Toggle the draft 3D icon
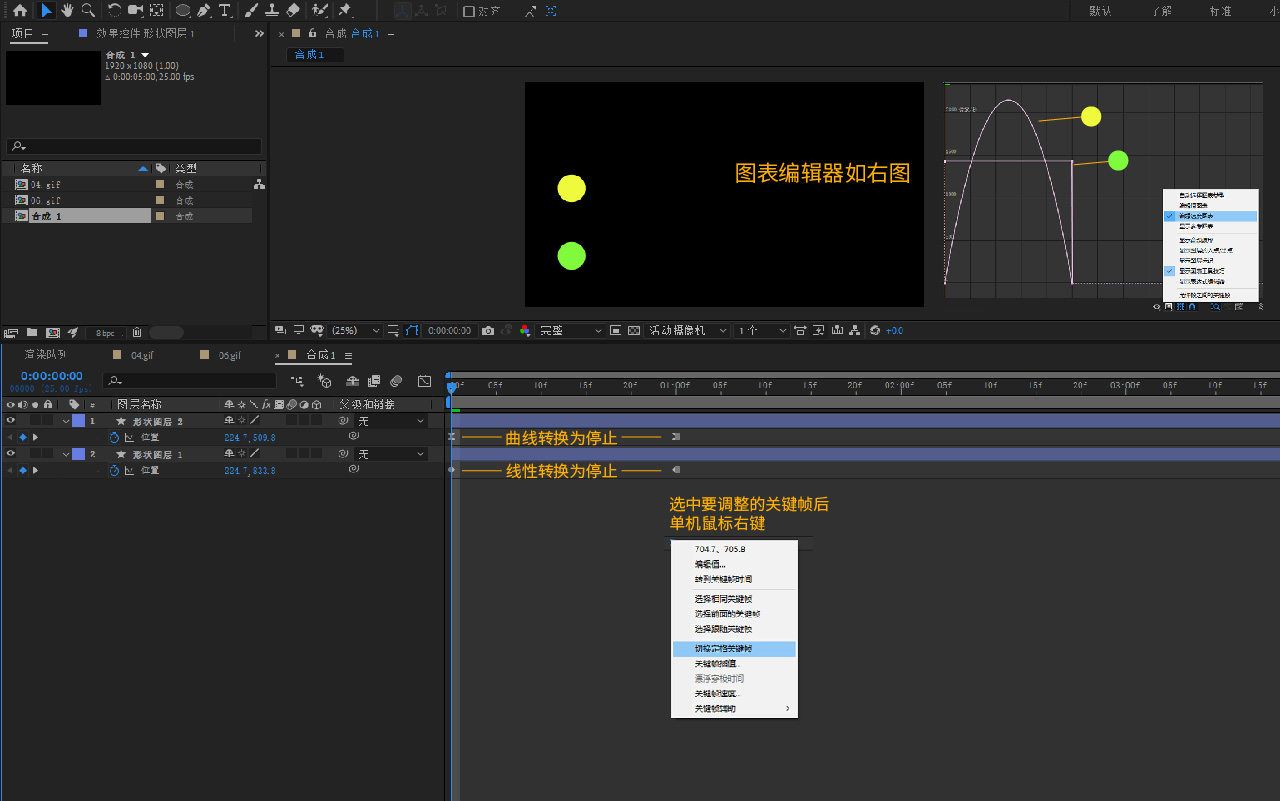 (x=324, y=381)
